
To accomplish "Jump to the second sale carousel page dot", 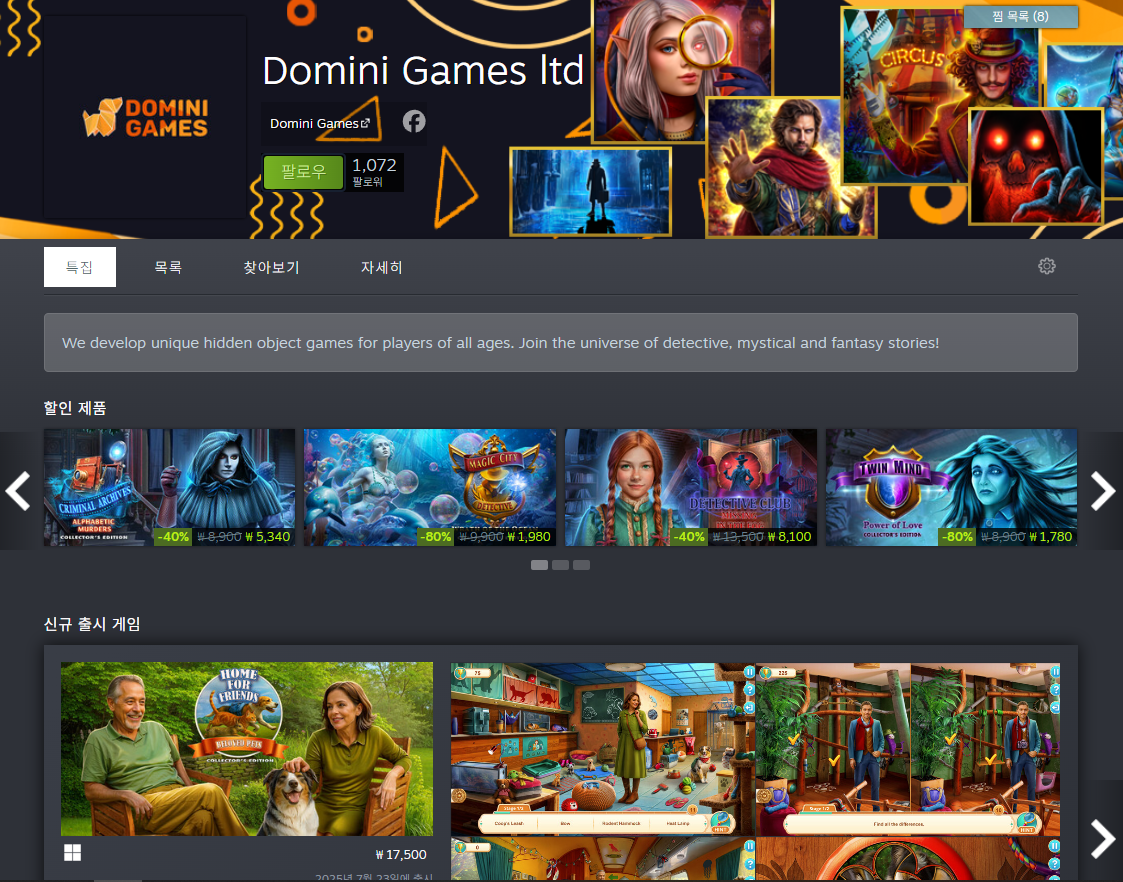I will (x=561, y=565).
